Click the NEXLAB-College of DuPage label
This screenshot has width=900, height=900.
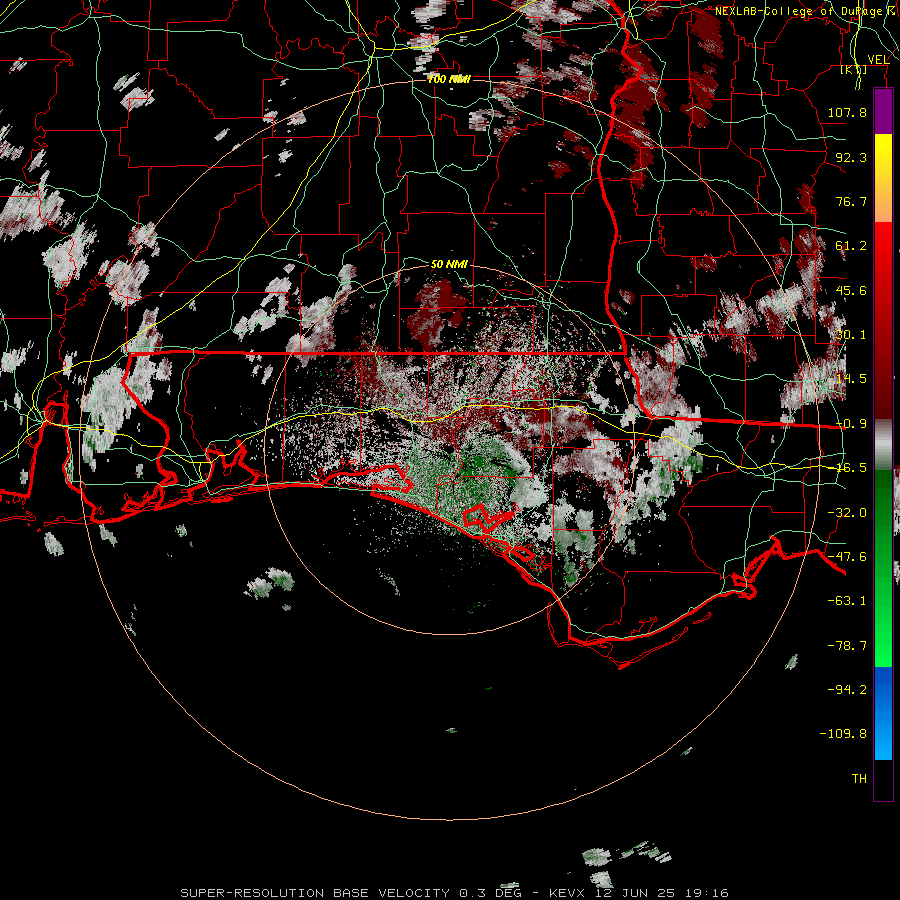(805, 11)
